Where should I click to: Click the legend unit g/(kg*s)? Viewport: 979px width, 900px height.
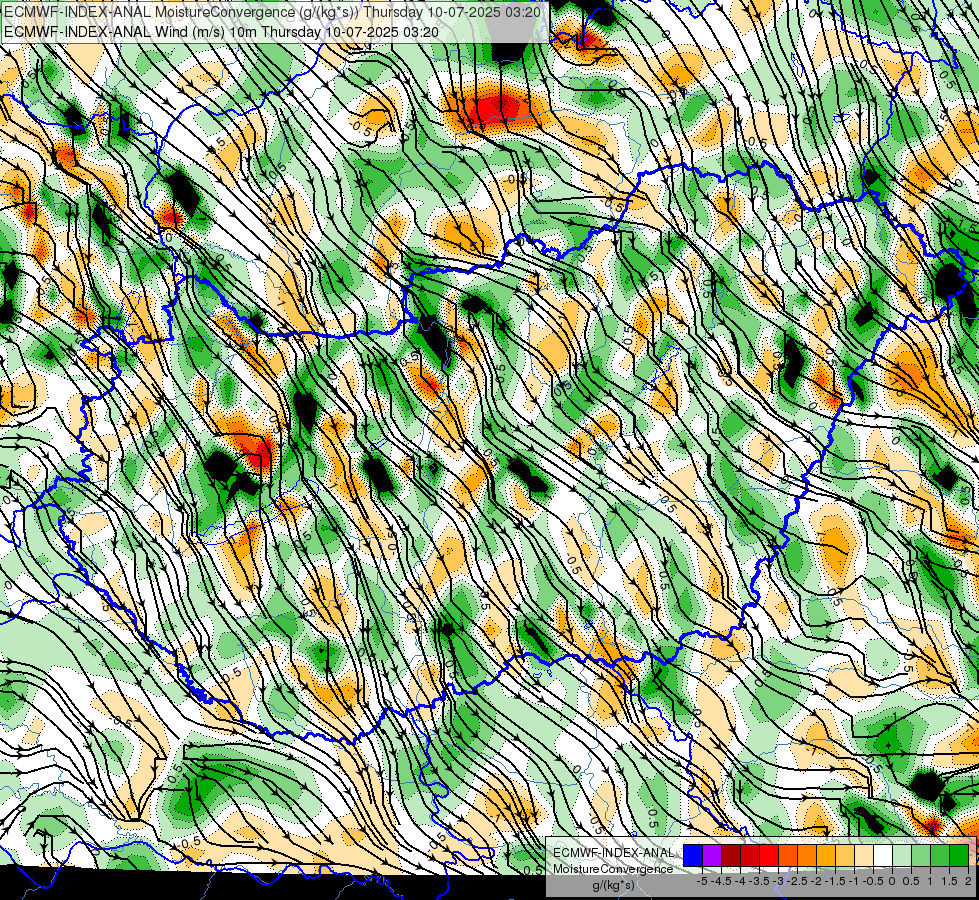pos(613,885)
